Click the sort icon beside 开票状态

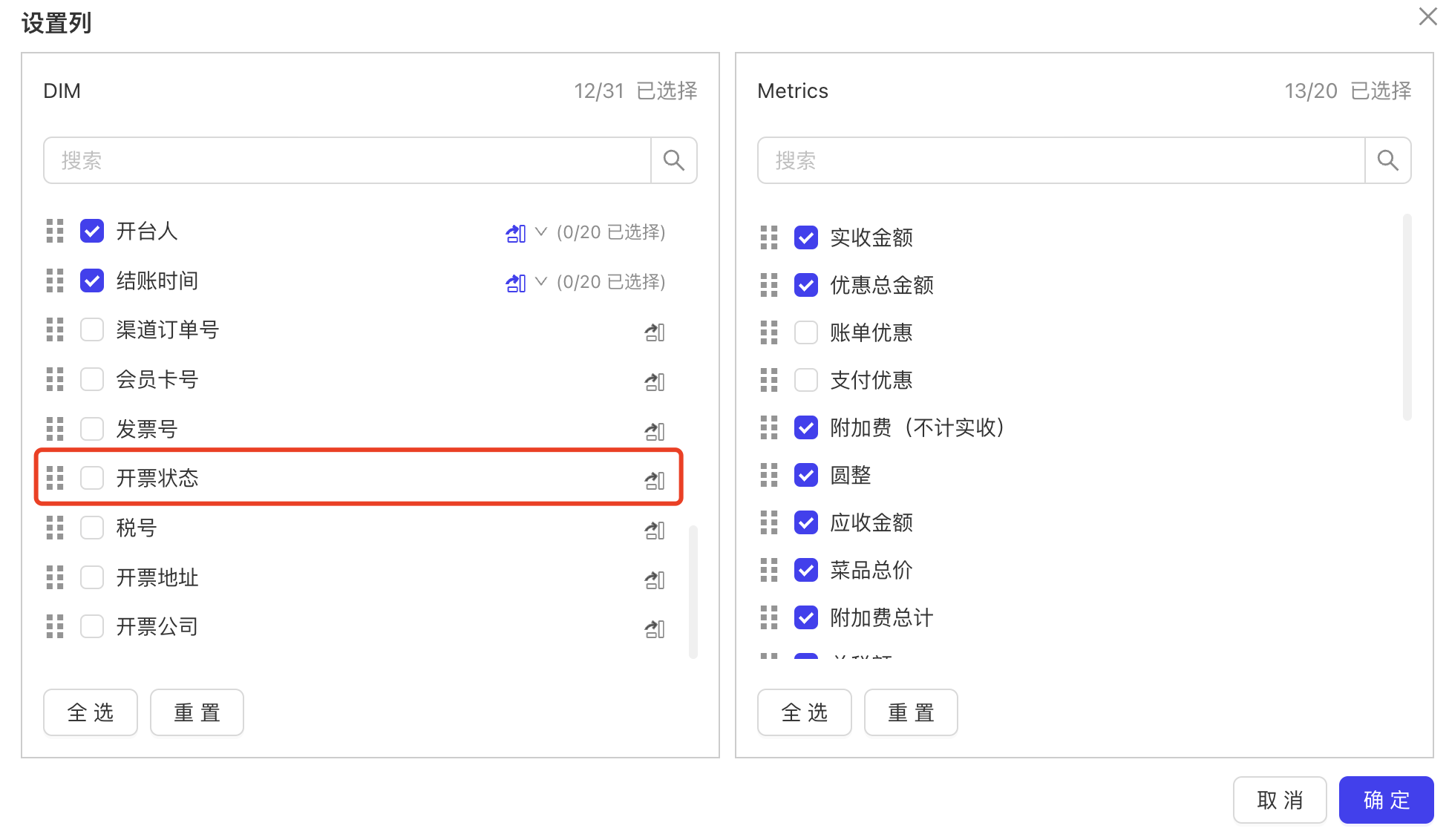pos(655,480)
